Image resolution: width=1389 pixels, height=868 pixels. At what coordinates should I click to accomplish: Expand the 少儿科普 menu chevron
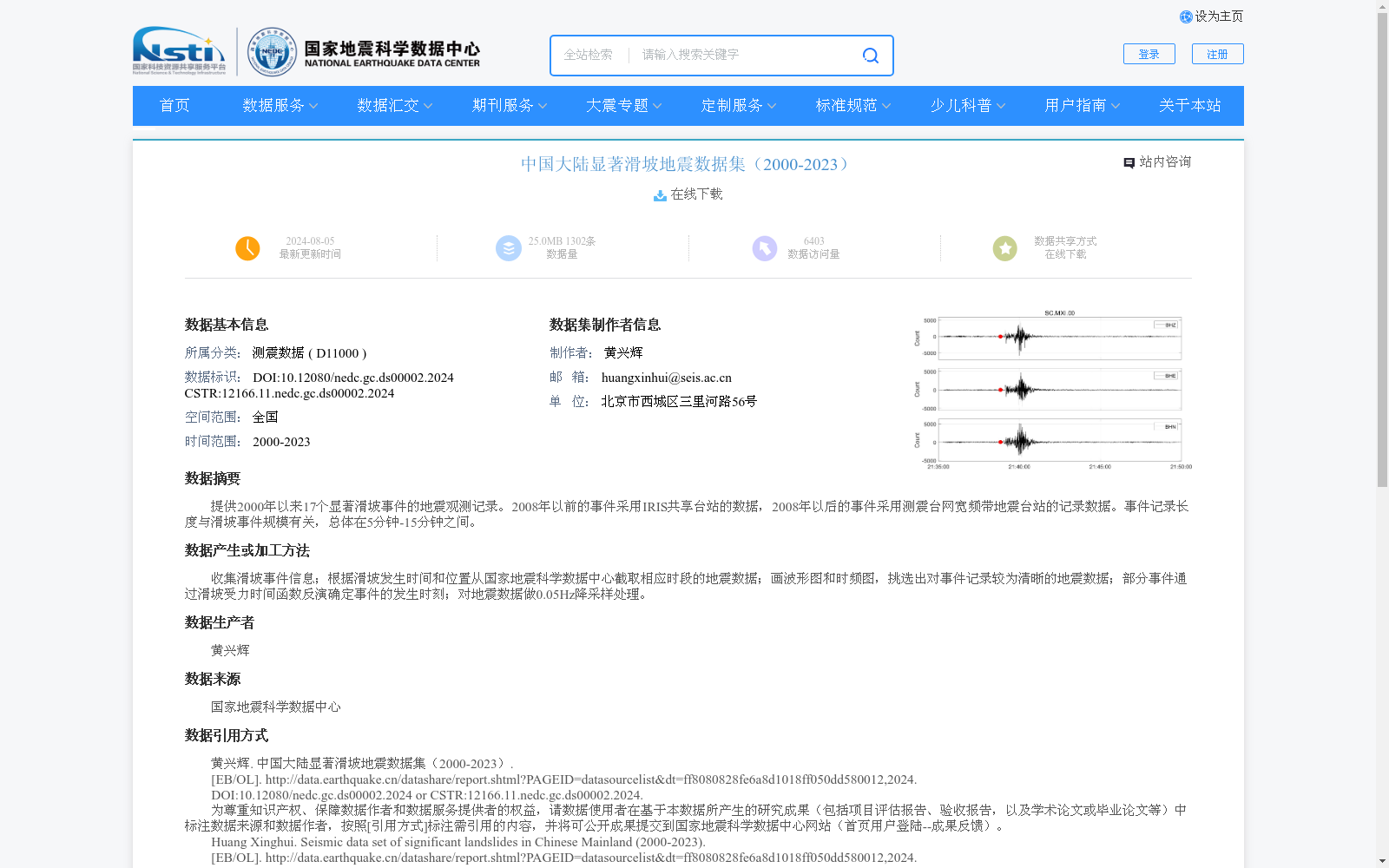1001,106
